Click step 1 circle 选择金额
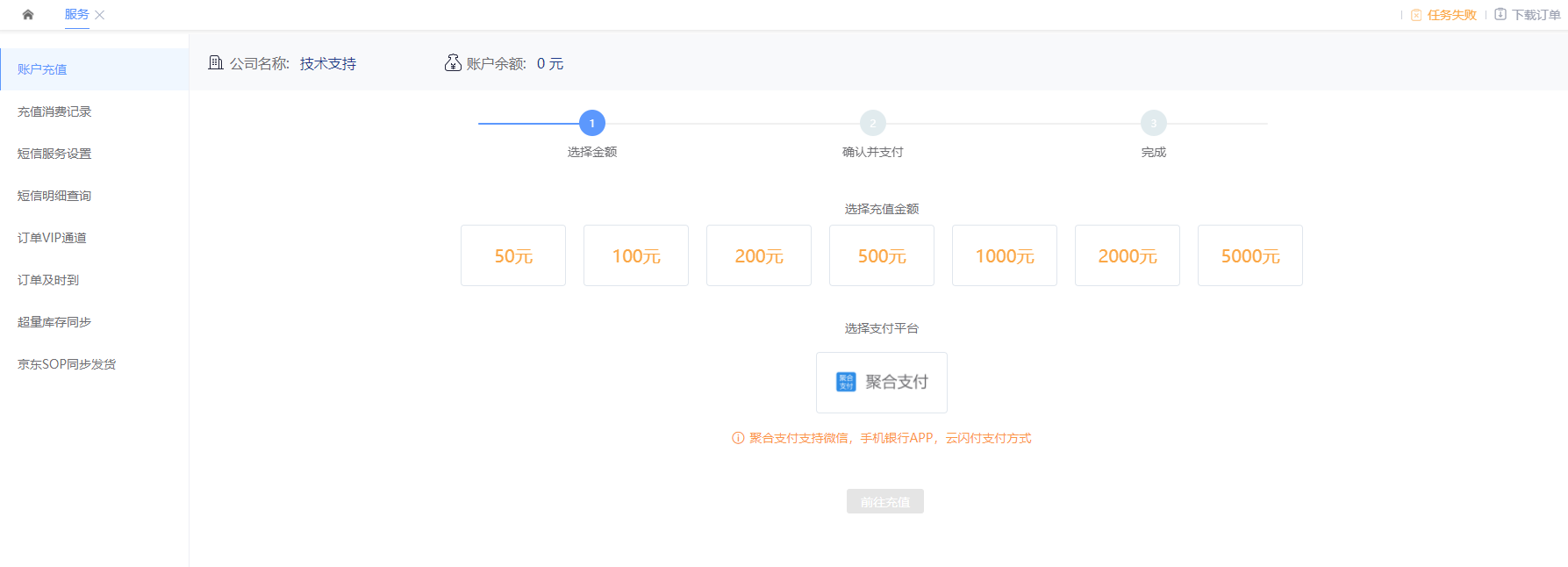The width and height of the screenshot is (1568, 567). pos(592,123)
